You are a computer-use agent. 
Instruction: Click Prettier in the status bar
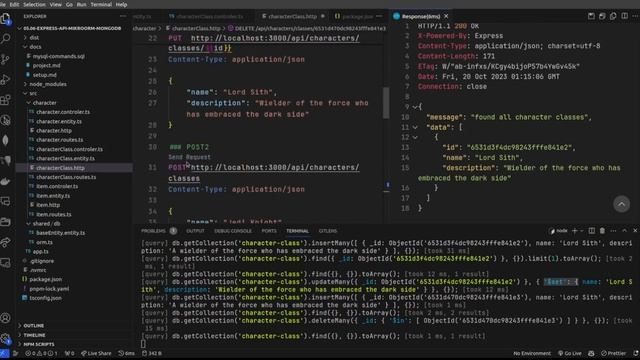pos(613,353)
